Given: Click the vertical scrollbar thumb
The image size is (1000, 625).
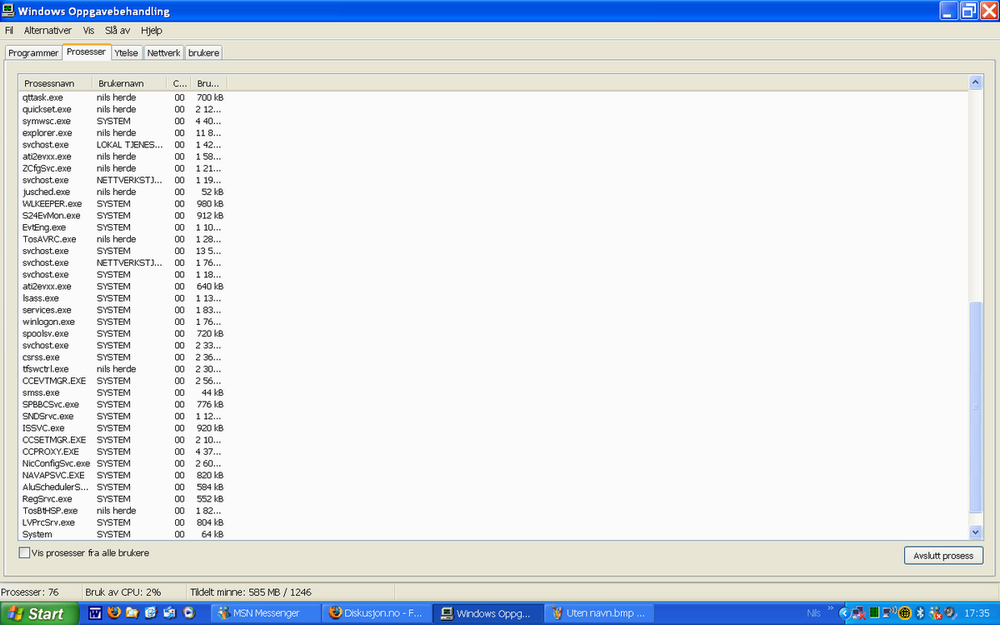Looking at the screenshot, I should coord(975,407).
